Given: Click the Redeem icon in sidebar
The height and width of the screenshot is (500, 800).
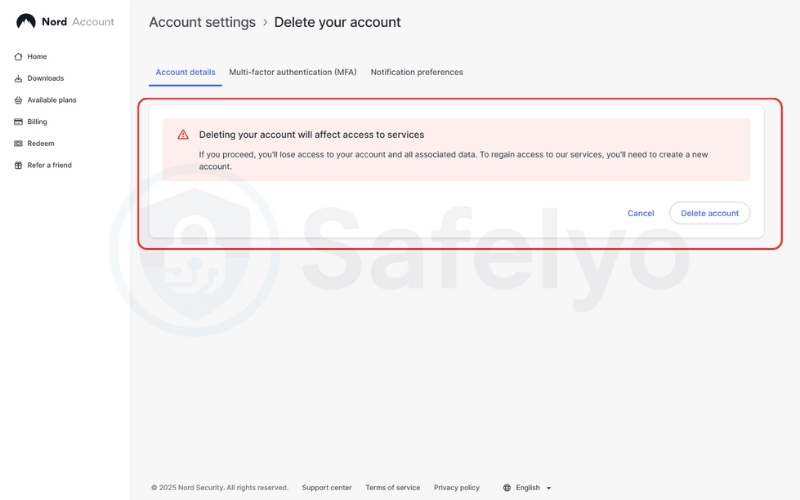Looking at the screenshot, I should 18,144.
